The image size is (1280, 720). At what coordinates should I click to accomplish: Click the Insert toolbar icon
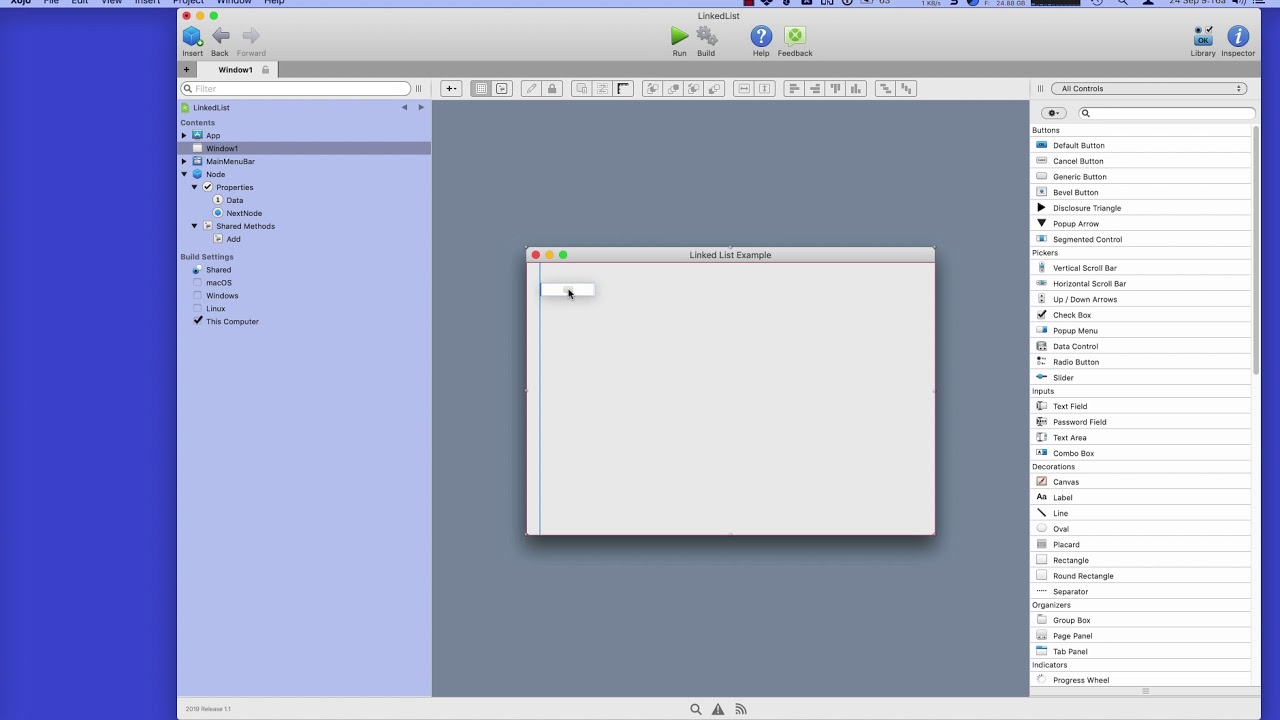point(192,37)
